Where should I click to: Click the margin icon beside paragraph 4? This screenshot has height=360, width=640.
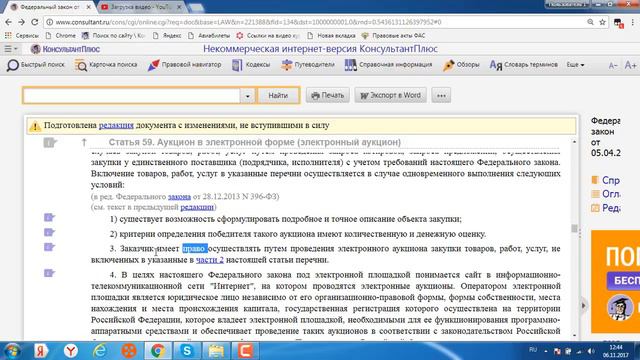tap(49, 273)
